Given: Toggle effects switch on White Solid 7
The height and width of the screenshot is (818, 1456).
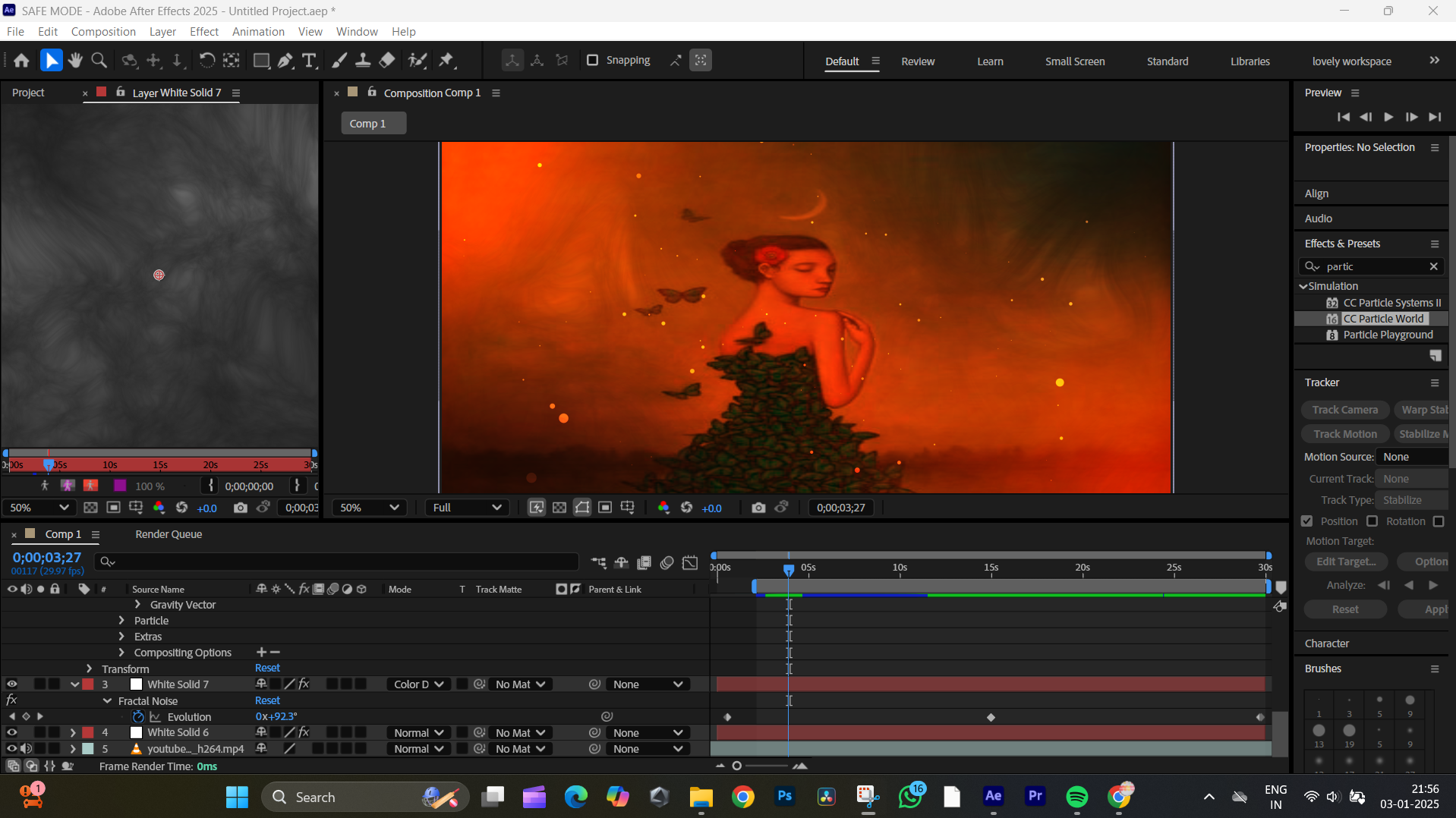Looking at the screenshot, I should pyautogui.click(x=304, y=684).
